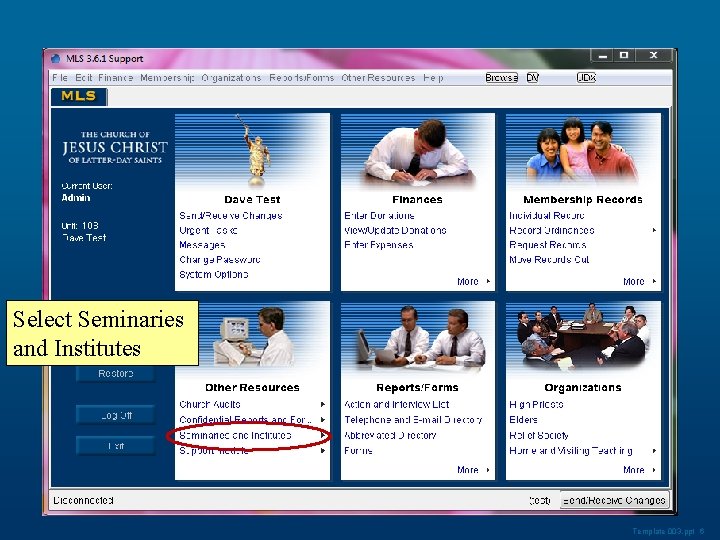Open the Finance menu
Screen dimensions: 720x540
(x=116, y=78)
